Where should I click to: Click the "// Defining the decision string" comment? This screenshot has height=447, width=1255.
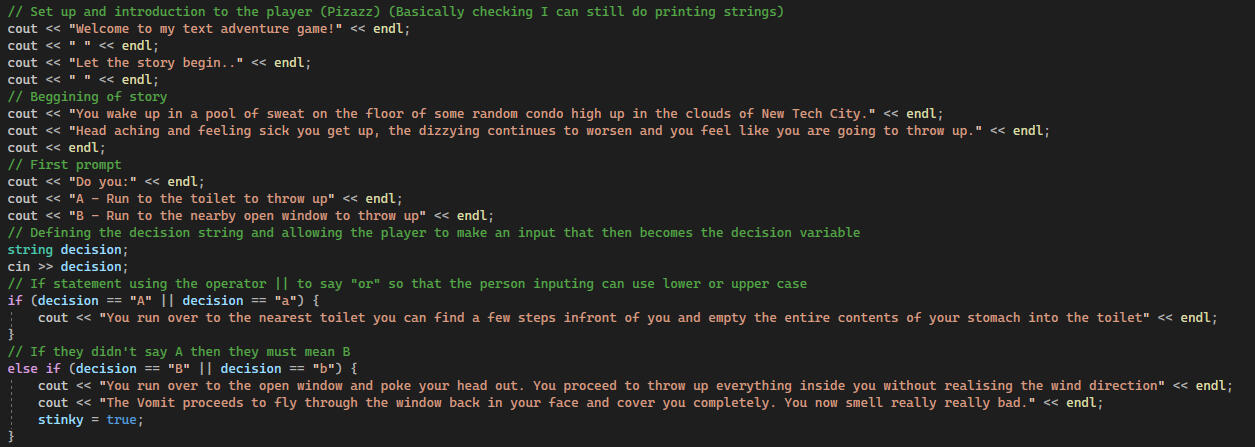tap(430, 233)
